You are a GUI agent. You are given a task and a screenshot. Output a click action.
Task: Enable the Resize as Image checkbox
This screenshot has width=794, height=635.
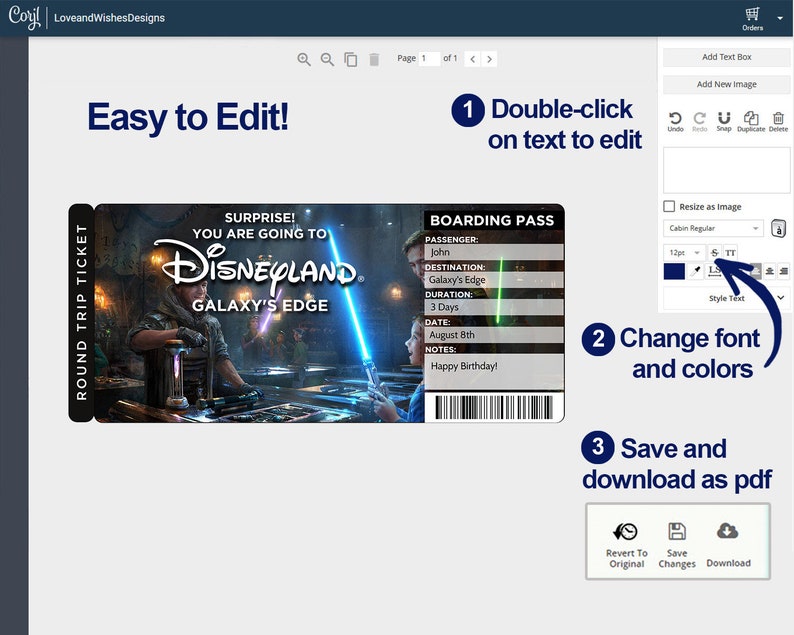tap(669, 206)
